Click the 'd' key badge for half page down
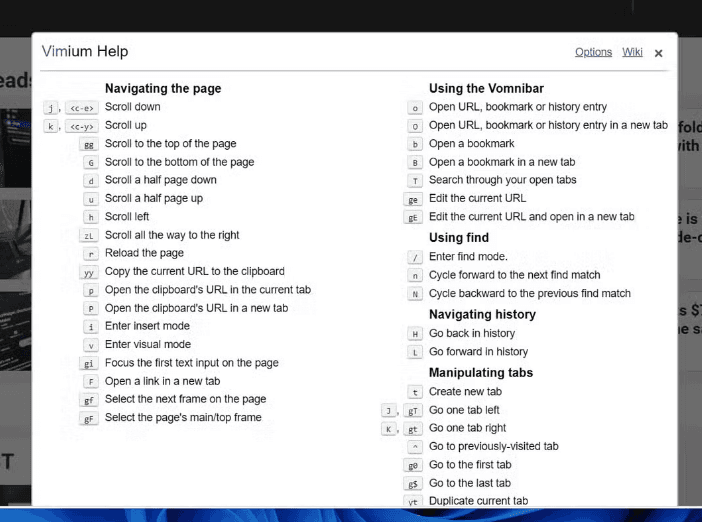 [91, 181]
